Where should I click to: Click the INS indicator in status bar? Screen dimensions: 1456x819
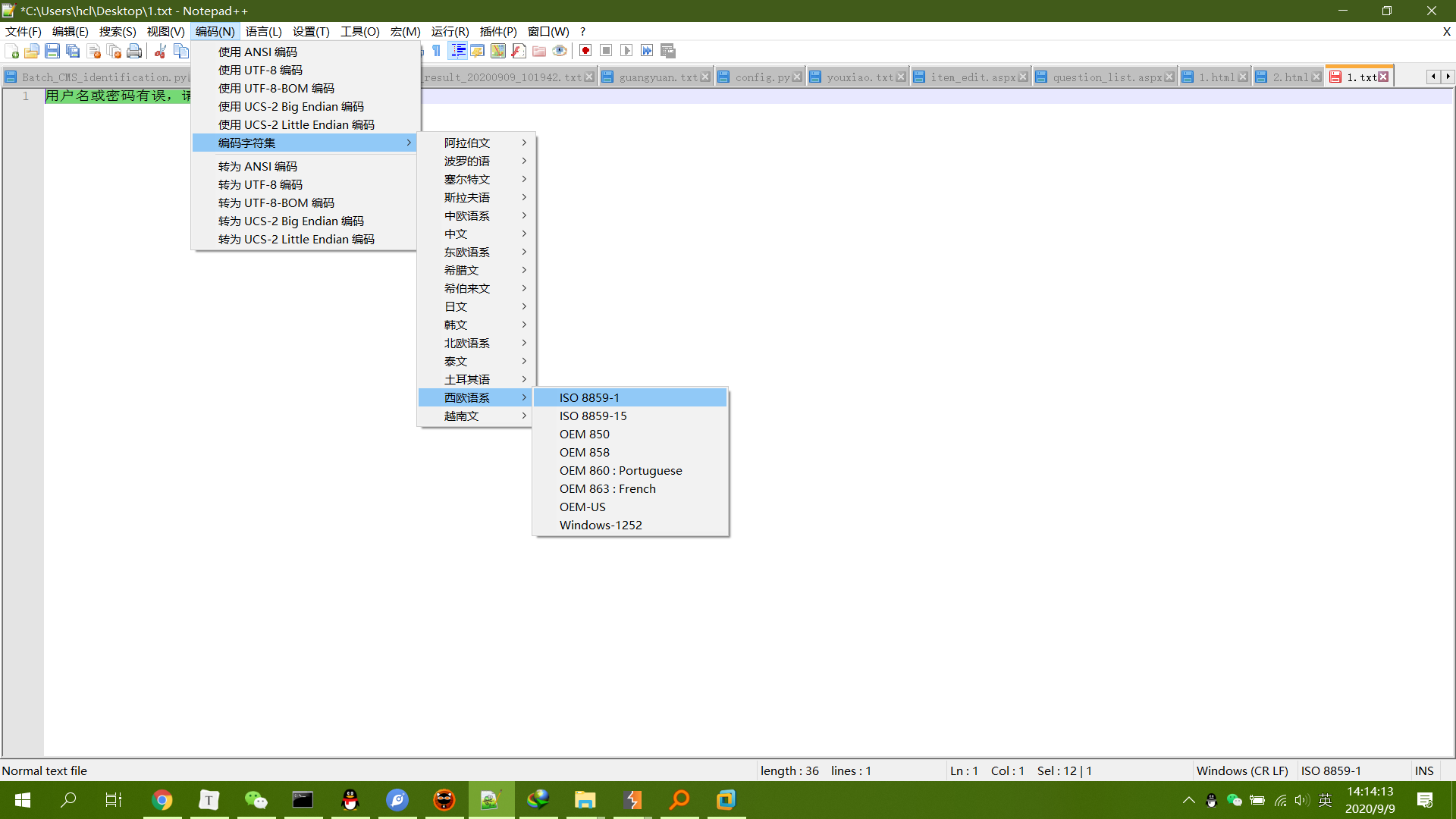1424,770
